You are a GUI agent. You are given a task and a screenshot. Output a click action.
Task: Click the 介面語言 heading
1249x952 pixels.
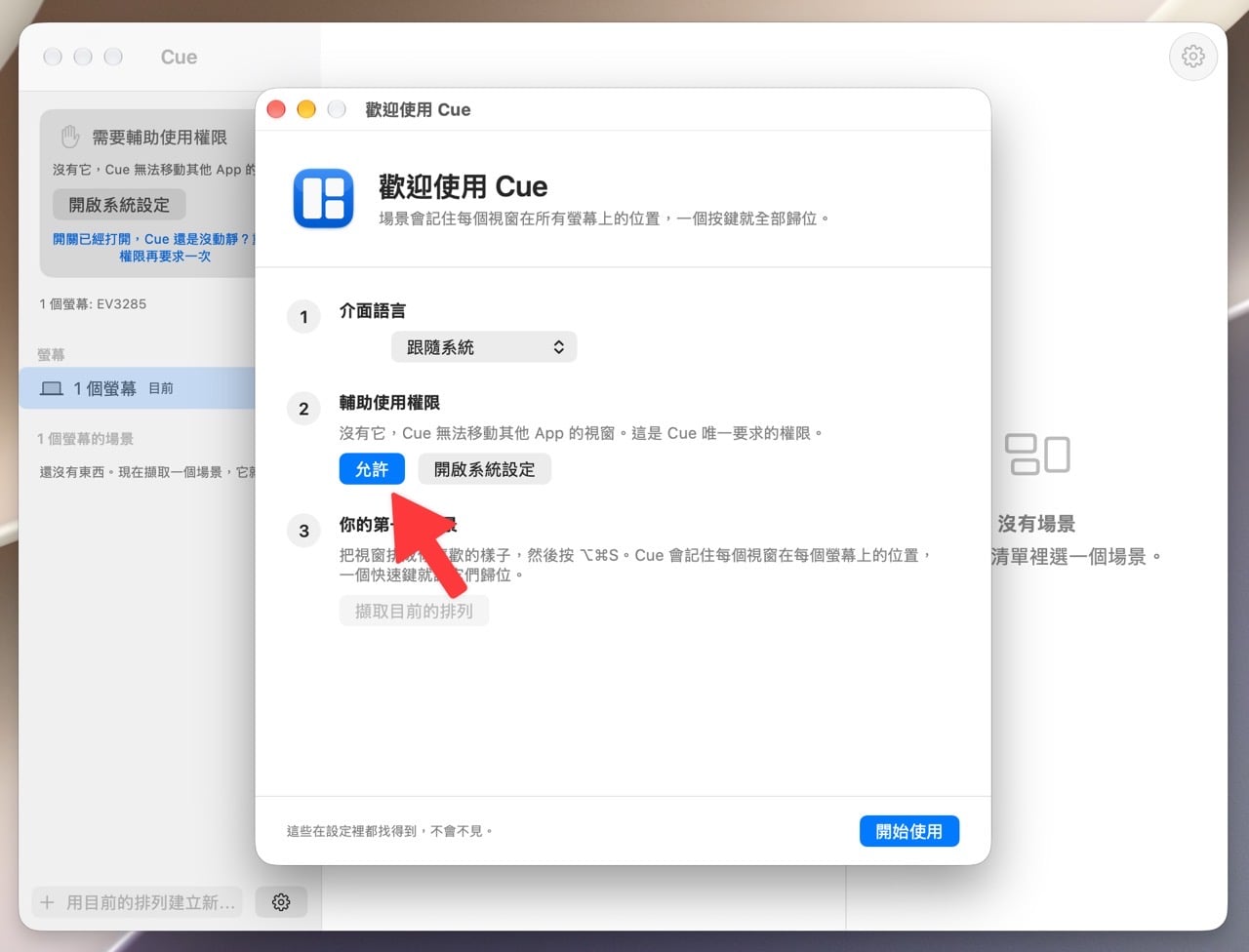(372, 311)
